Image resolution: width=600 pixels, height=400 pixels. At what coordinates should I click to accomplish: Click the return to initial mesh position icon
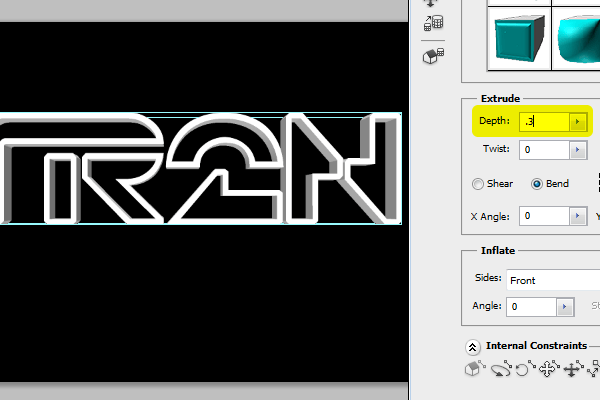click(x=434, y=56)
